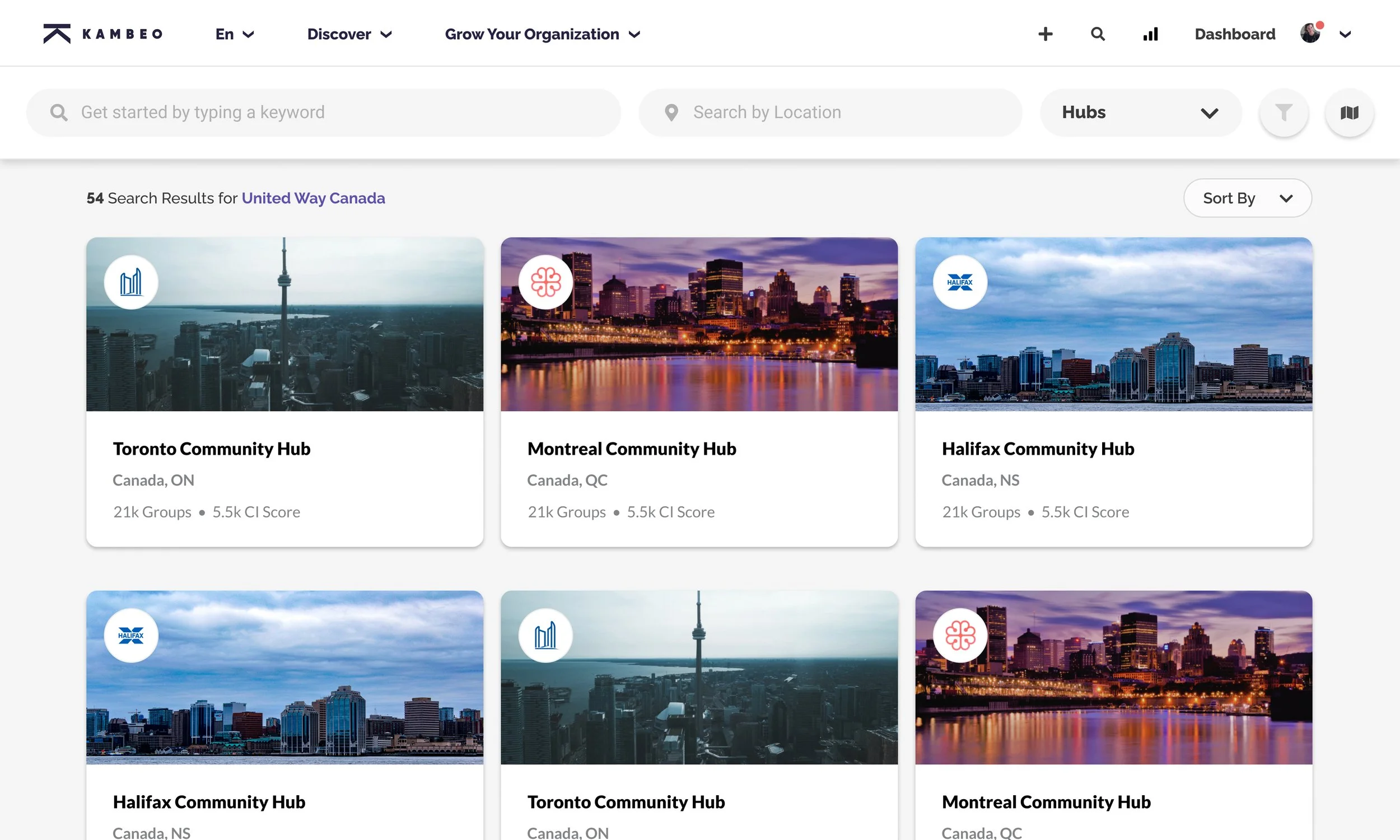Switch to map view using the map icon
Viewport: 1400px width, 840px height.
[x=1349, y=112]
